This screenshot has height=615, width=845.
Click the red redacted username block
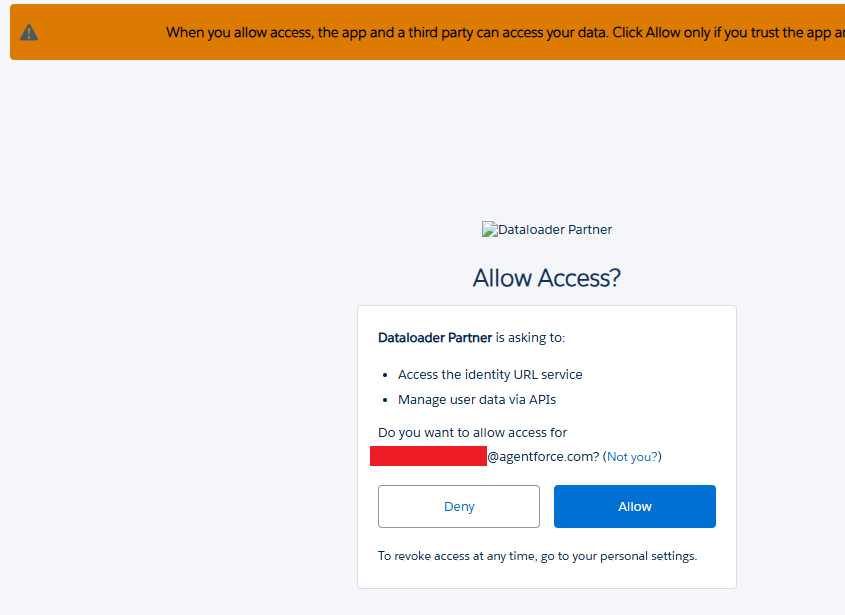click(x=428, y=456)
